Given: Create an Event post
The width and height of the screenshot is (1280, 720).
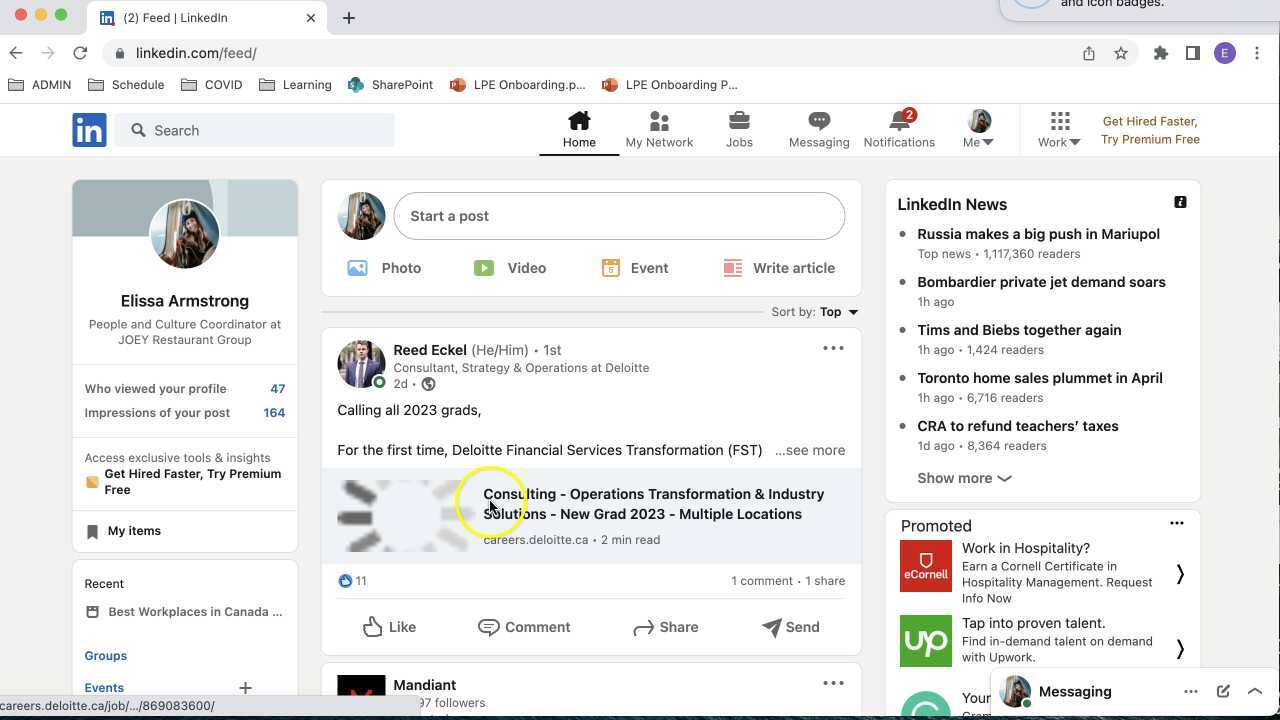Looking at the screenshot, I should point(633,267).
